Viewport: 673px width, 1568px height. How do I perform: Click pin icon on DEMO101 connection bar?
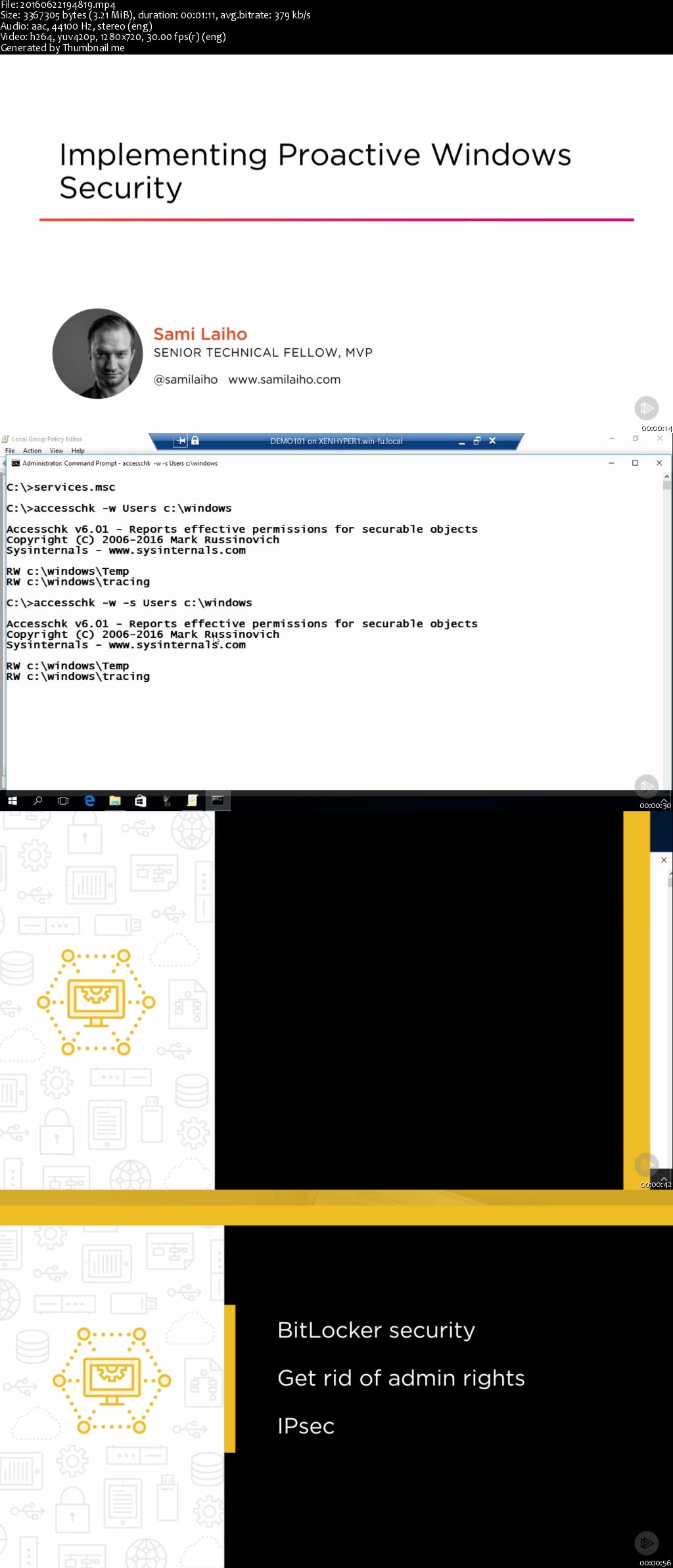click(x=181, y=441)
